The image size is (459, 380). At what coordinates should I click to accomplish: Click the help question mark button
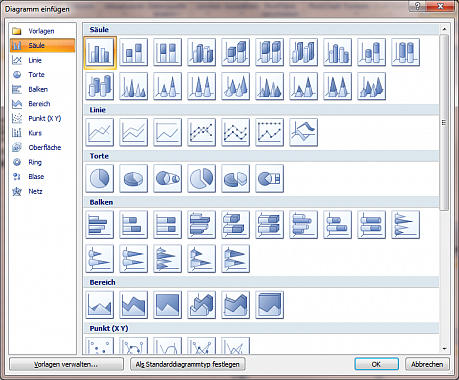(x=418, y=6)
